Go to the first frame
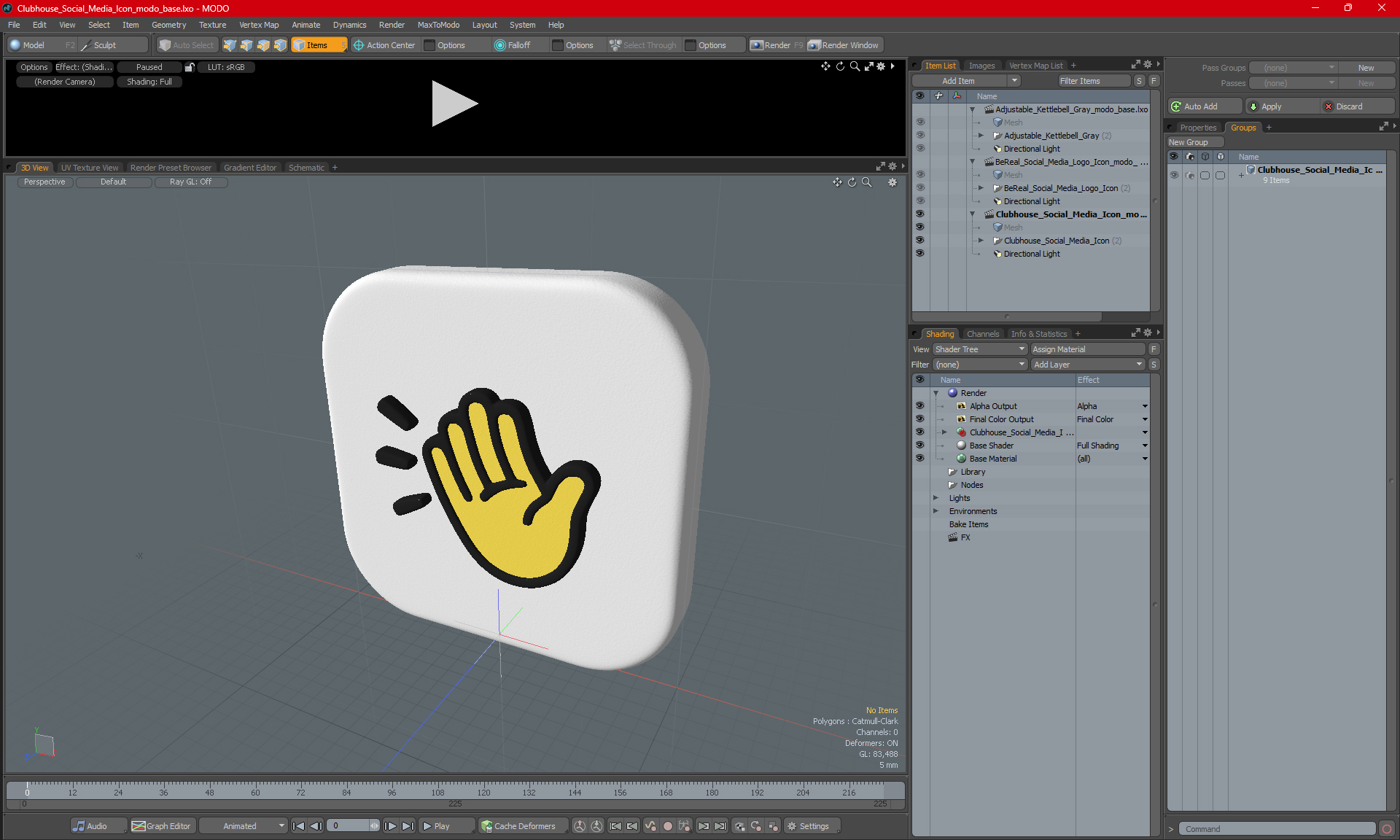 [298, 826]
